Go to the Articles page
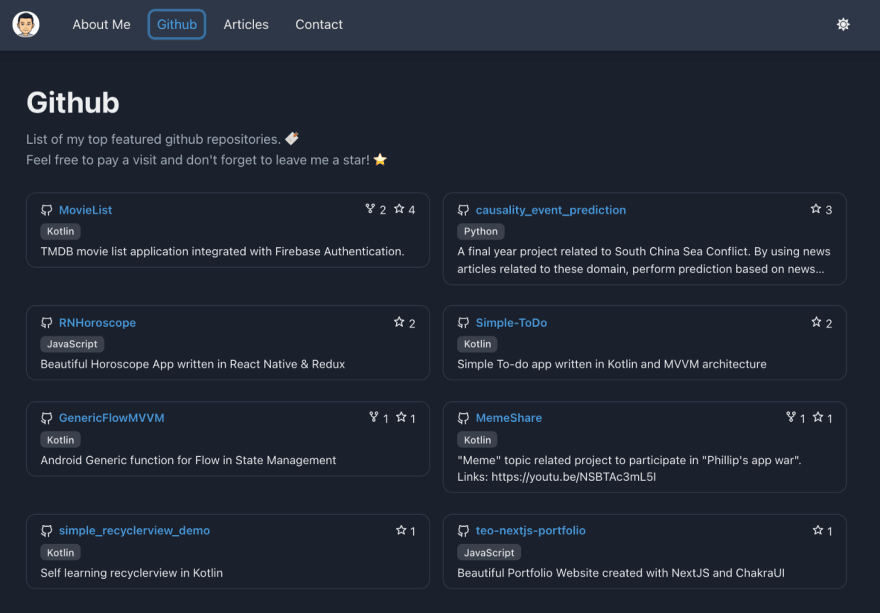 pyautogui.click(x=246, y=25)
